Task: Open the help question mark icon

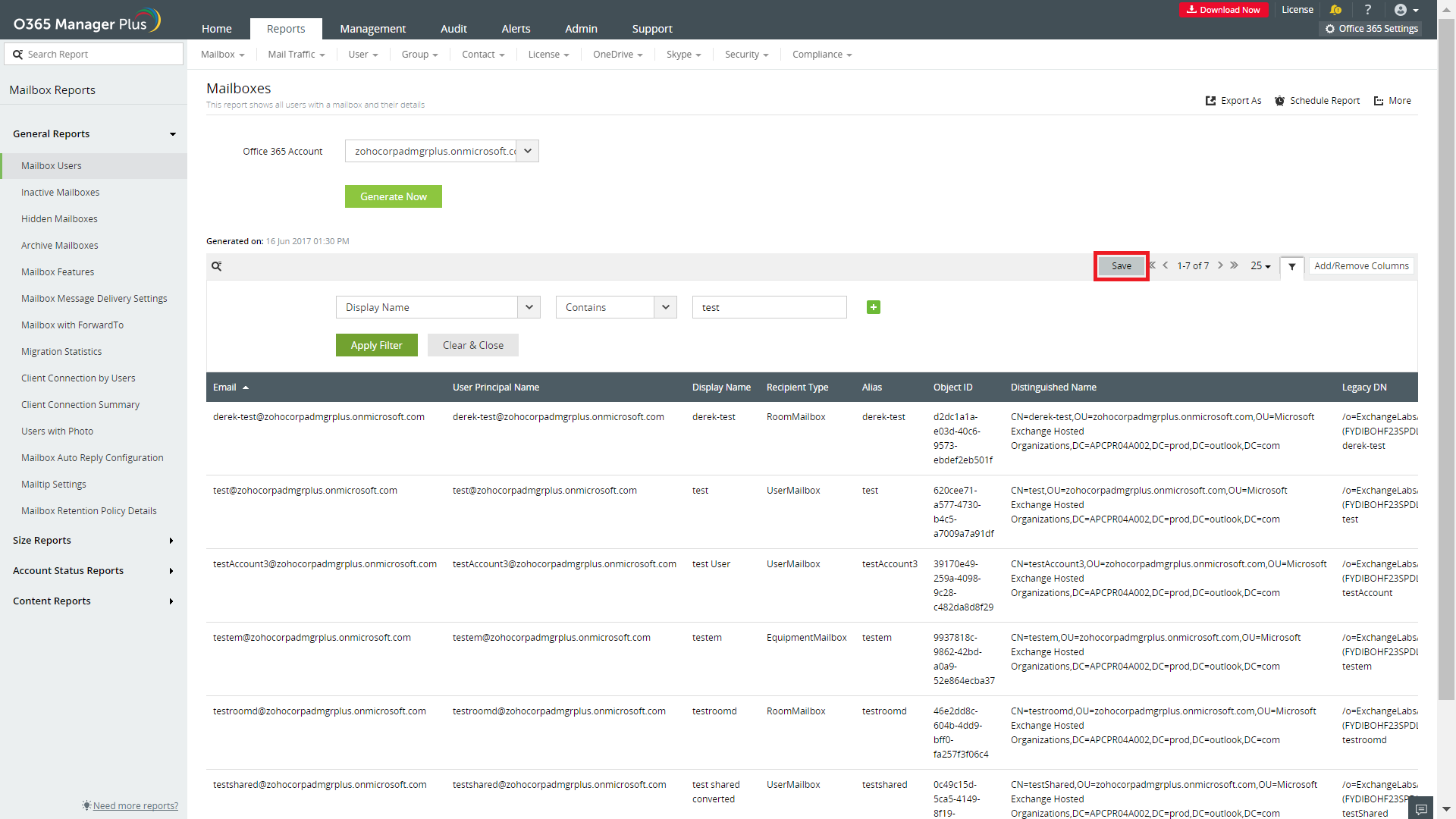Action: tap(1368, 10)
